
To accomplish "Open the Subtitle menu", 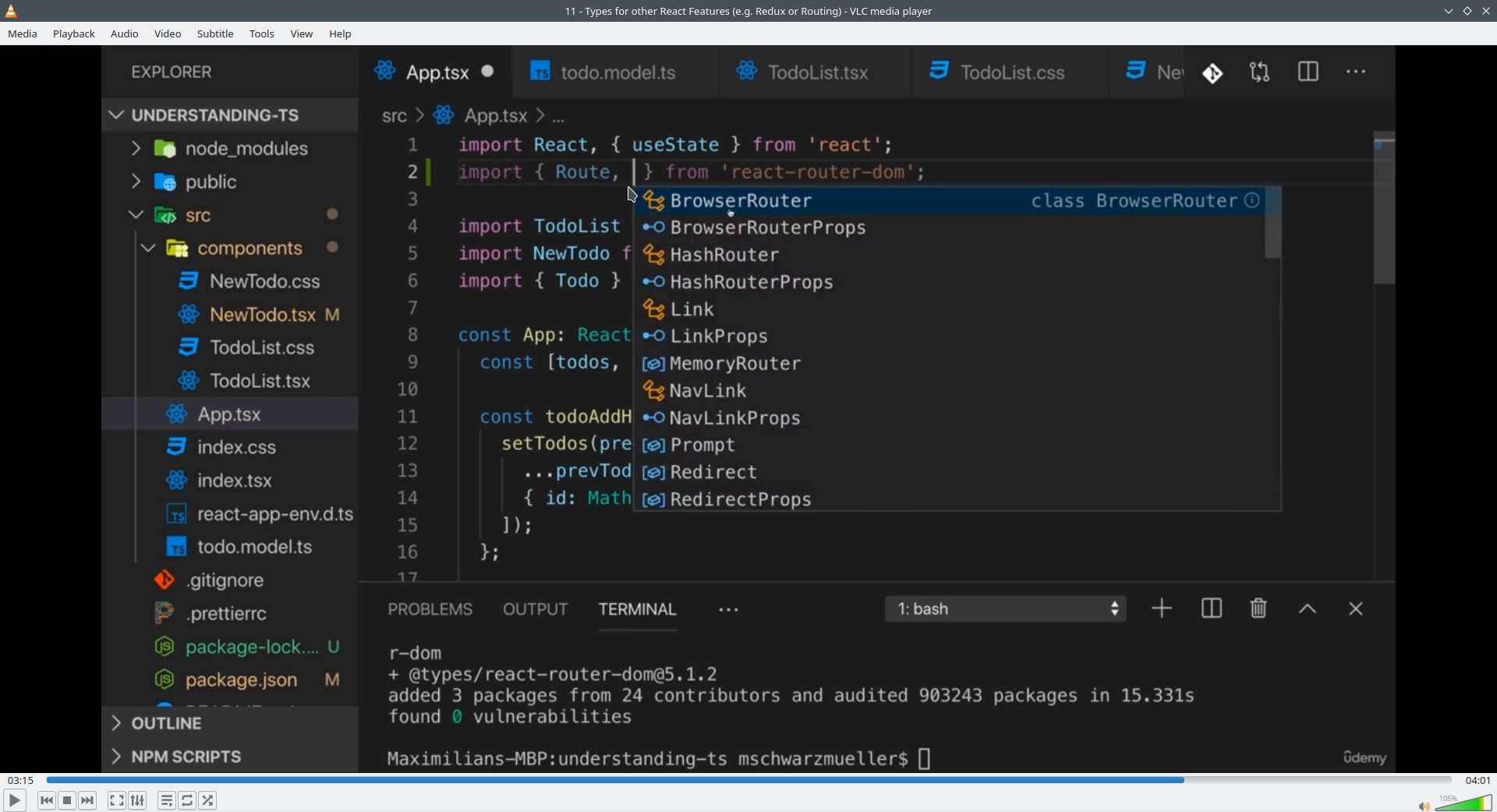I will click(216, 34).
